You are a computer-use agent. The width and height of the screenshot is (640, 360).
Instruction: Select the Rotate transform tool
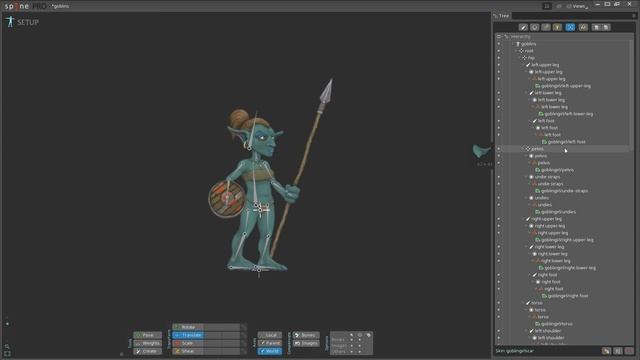point(188,327)
